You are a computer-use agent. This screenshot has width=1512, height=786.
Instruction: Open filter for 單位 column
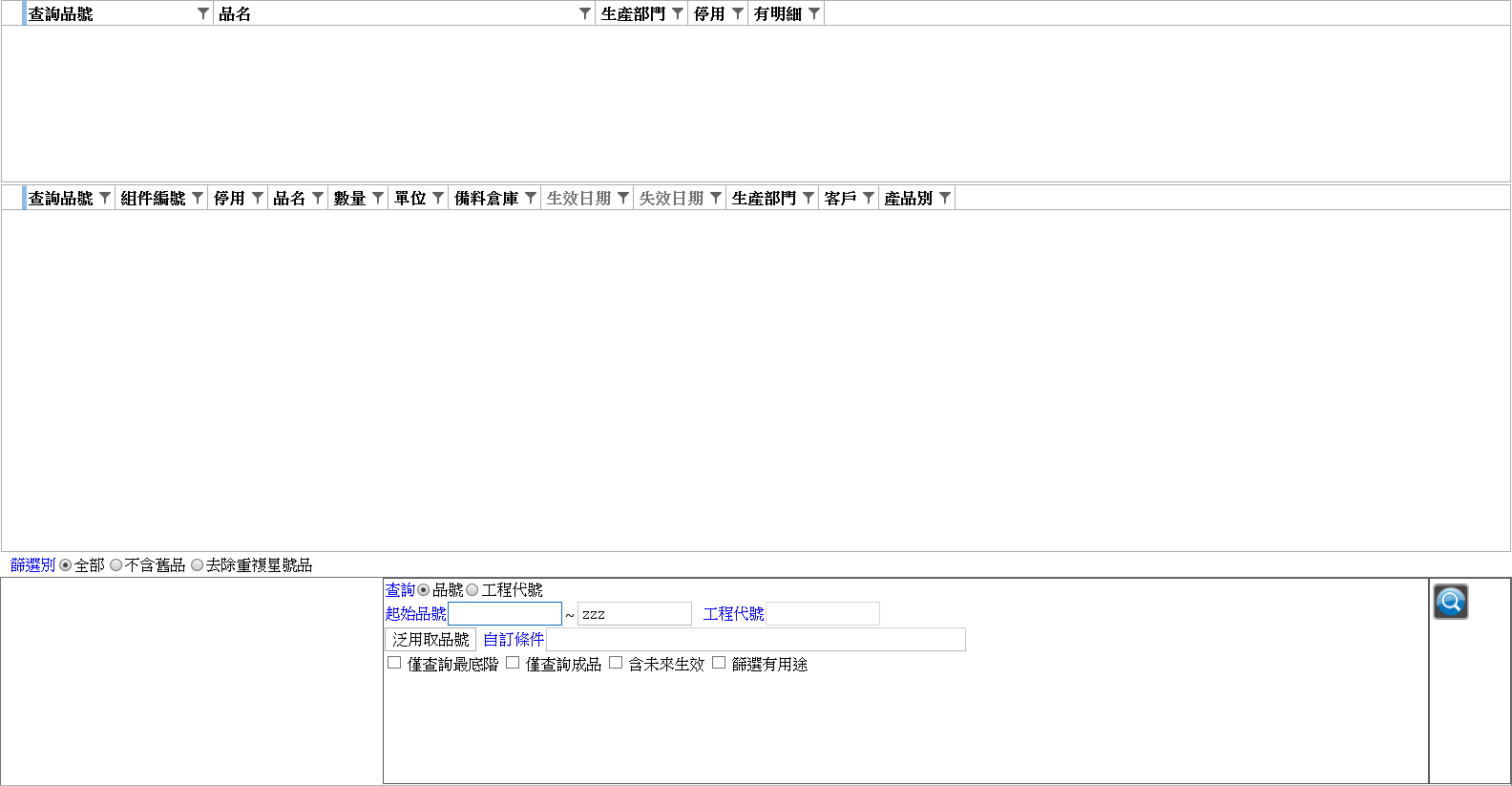click(438, 198)
